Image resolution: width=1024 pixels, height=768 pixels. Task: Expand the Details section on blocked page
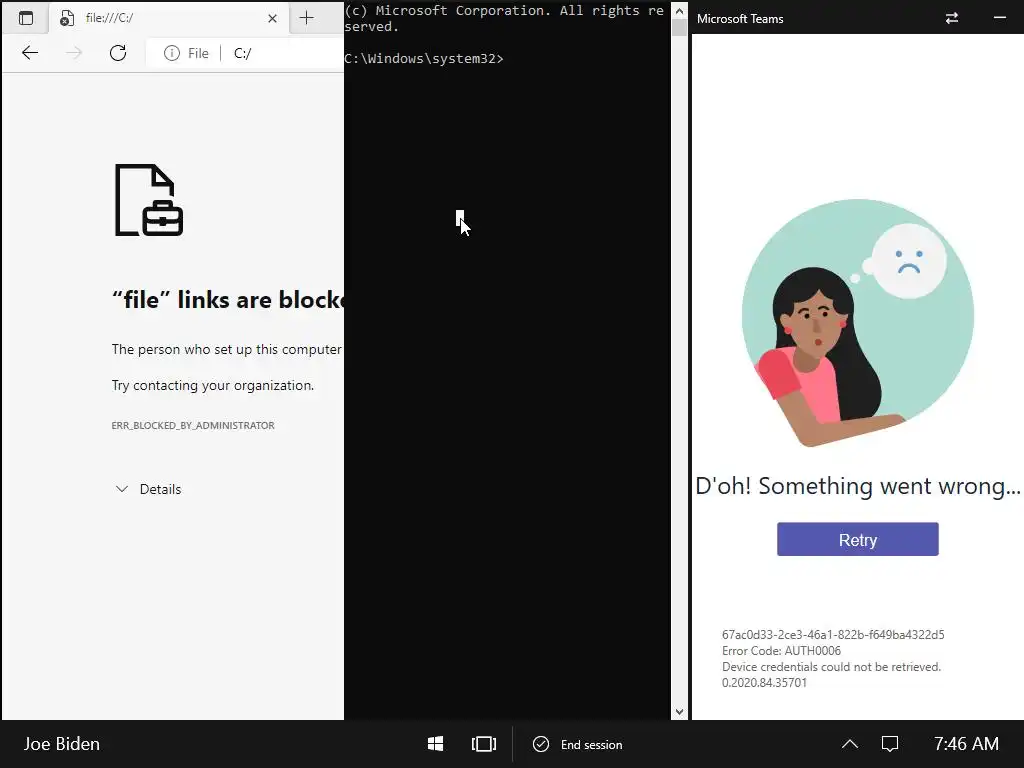coord(148,489)
